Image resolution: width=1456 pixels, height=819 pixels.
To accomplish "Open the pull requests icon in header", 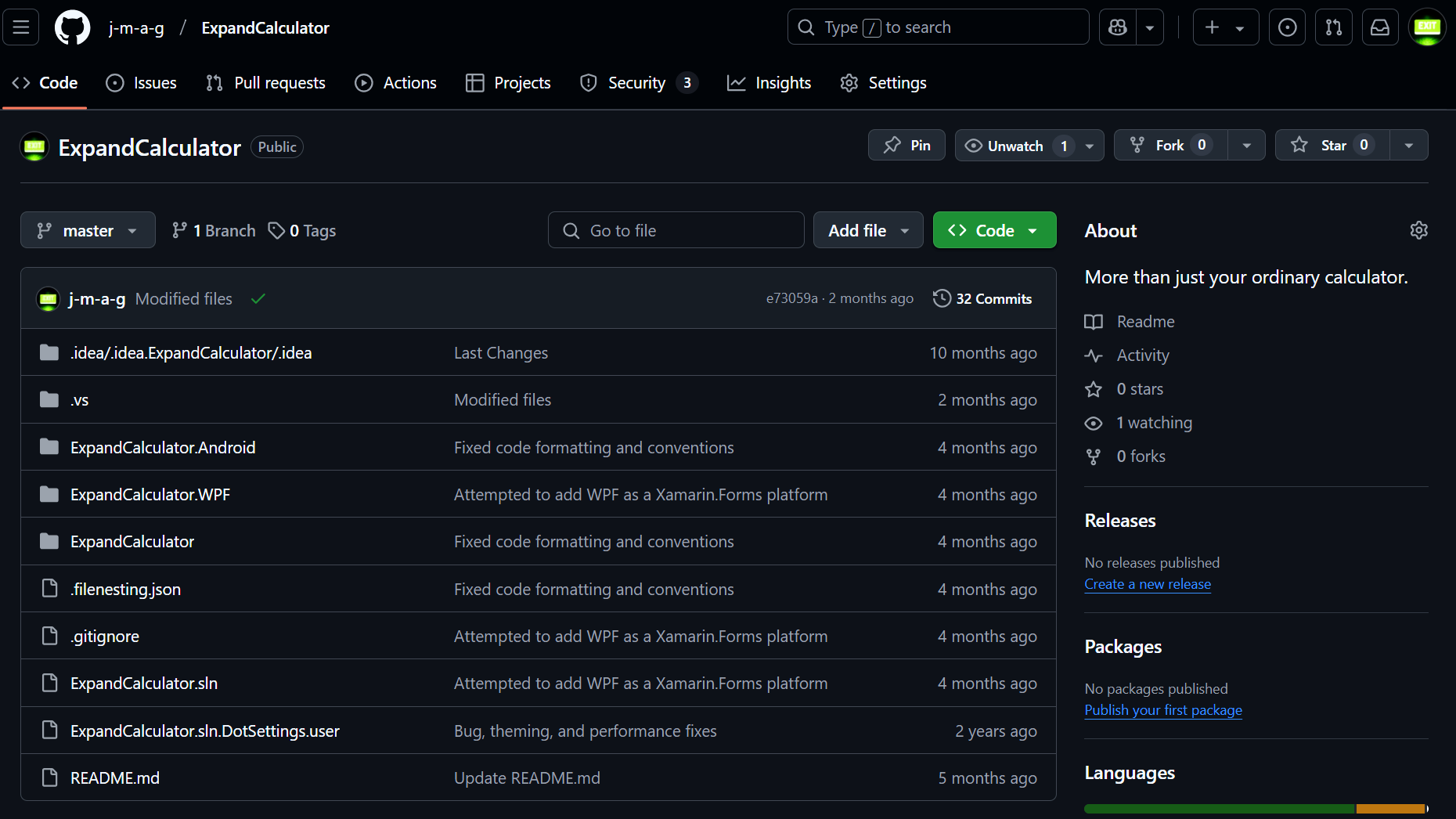I will pos(1334,27).
